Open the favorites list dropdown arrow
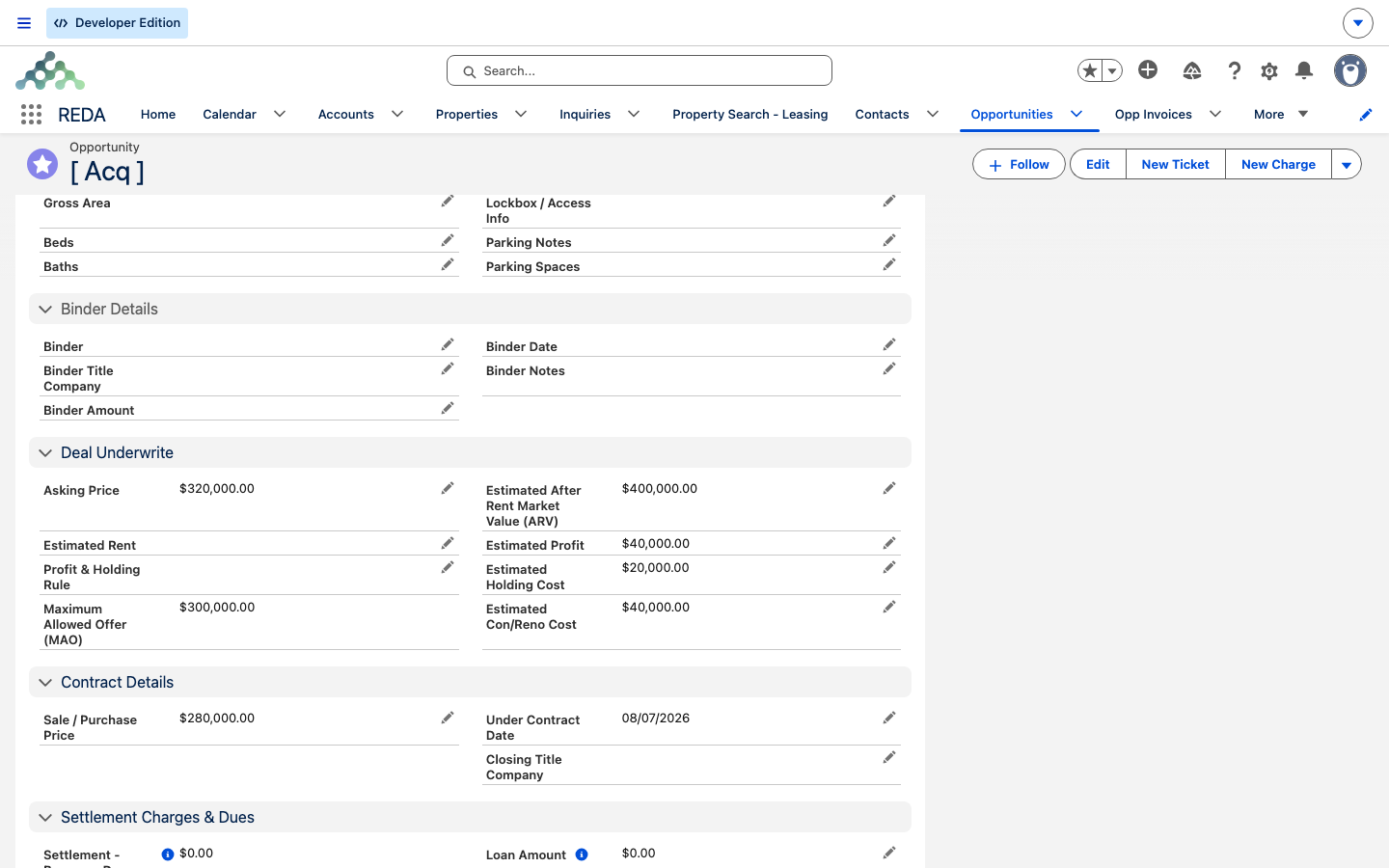 tap(1112, 70)
